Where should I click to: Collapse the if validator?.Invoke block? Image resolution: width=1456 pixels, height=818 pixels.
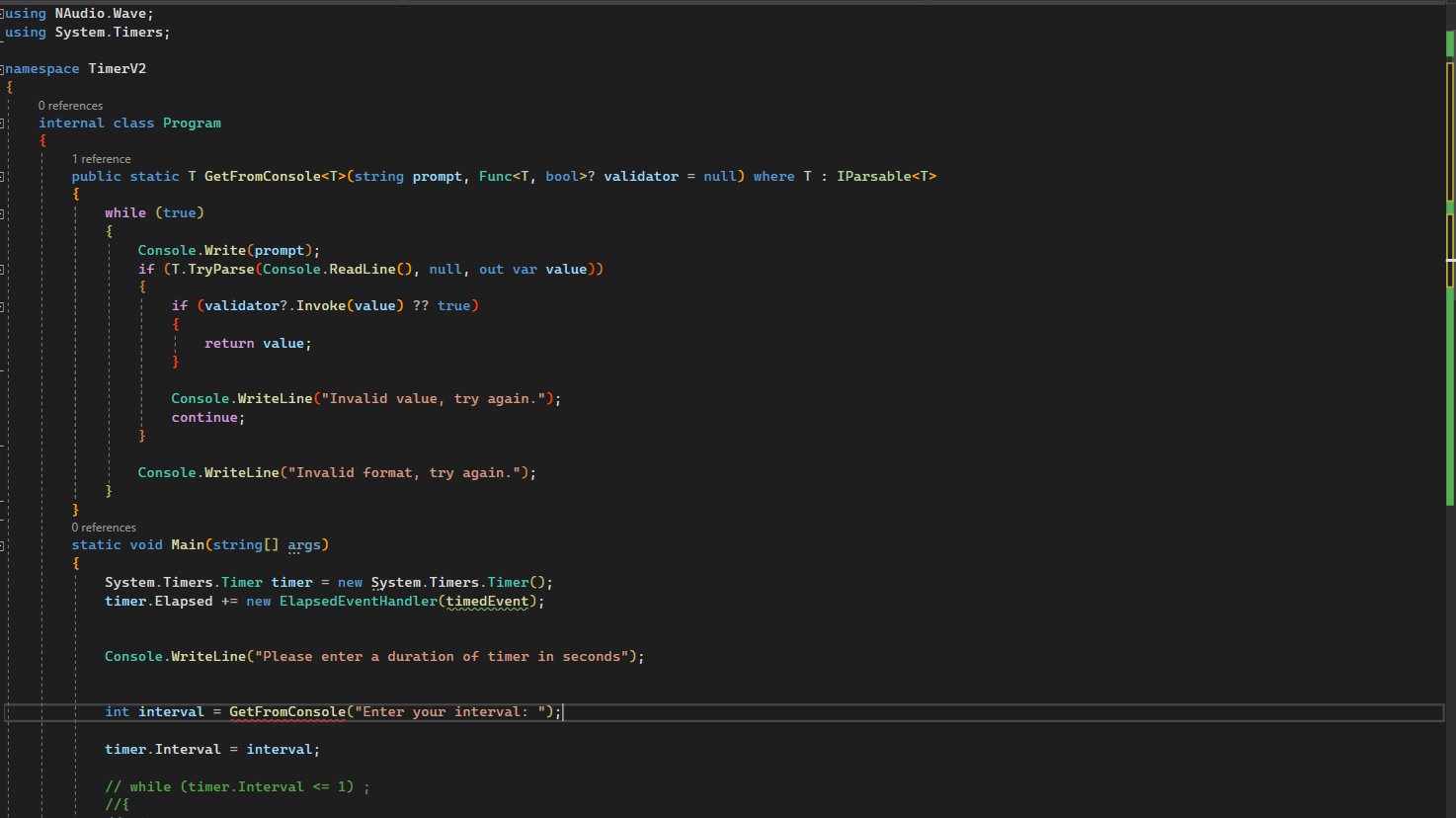coord(2,306)
